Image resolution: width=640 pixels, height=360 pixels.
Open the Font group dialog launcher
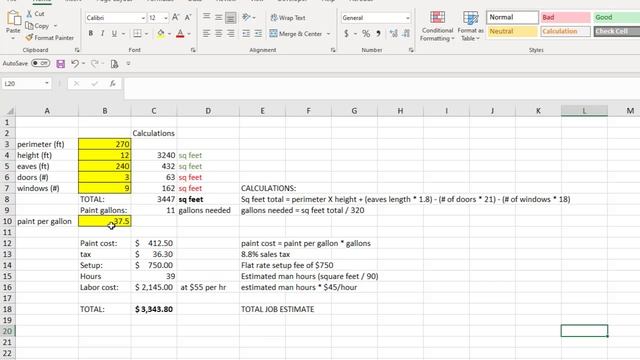pyautogui.click(x=193, y=50)
